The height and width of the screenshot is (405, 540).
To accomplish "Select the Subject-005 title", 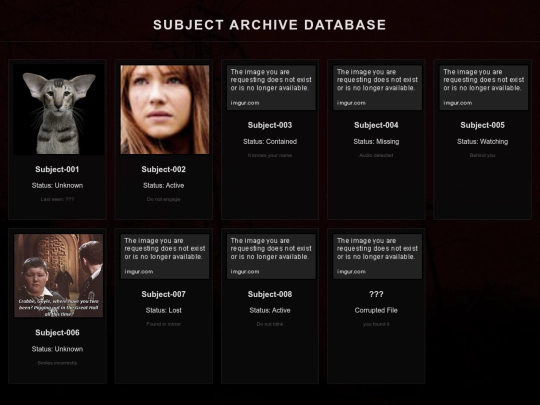I will pyautogui.click(x=482, y=125).
